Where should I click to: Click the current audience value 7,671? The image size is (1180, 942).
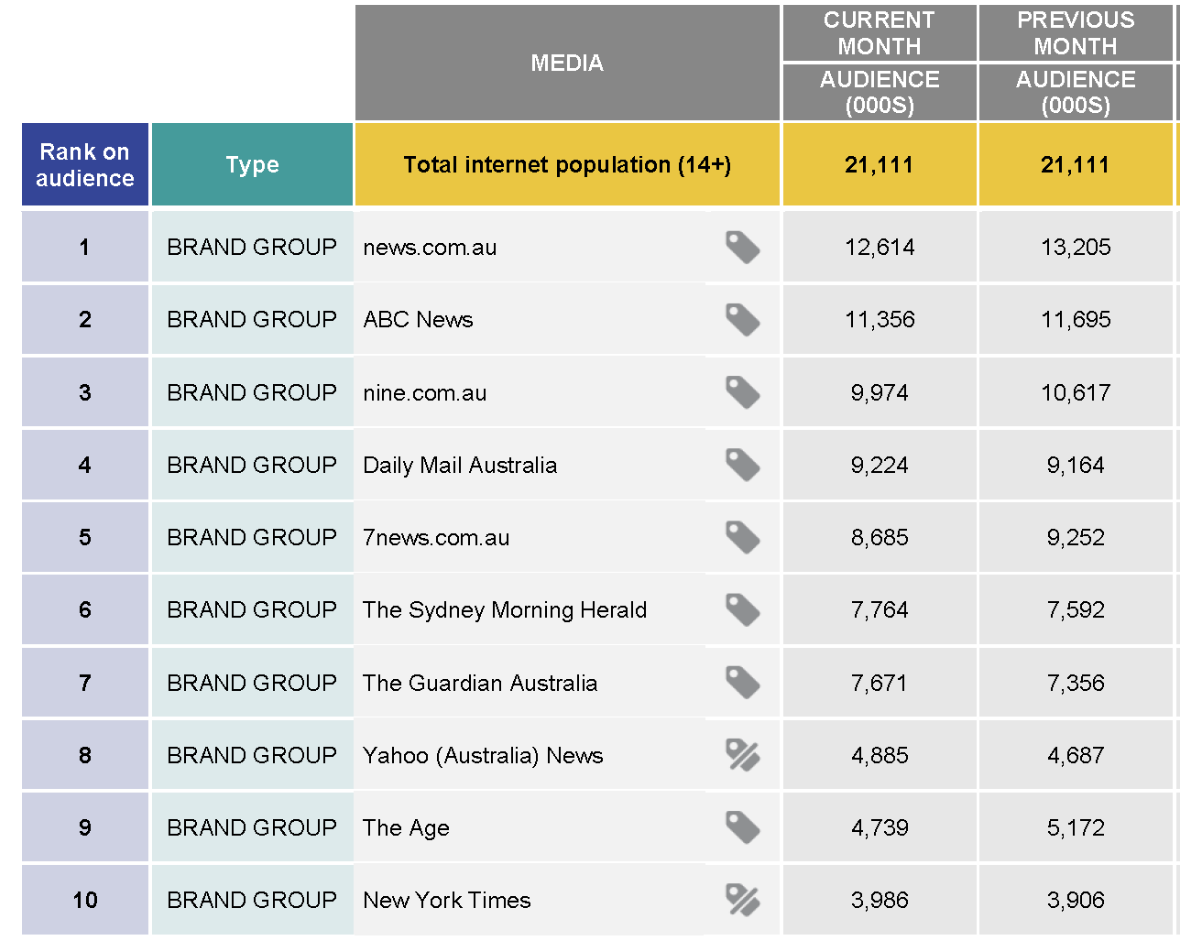[879, 682]
